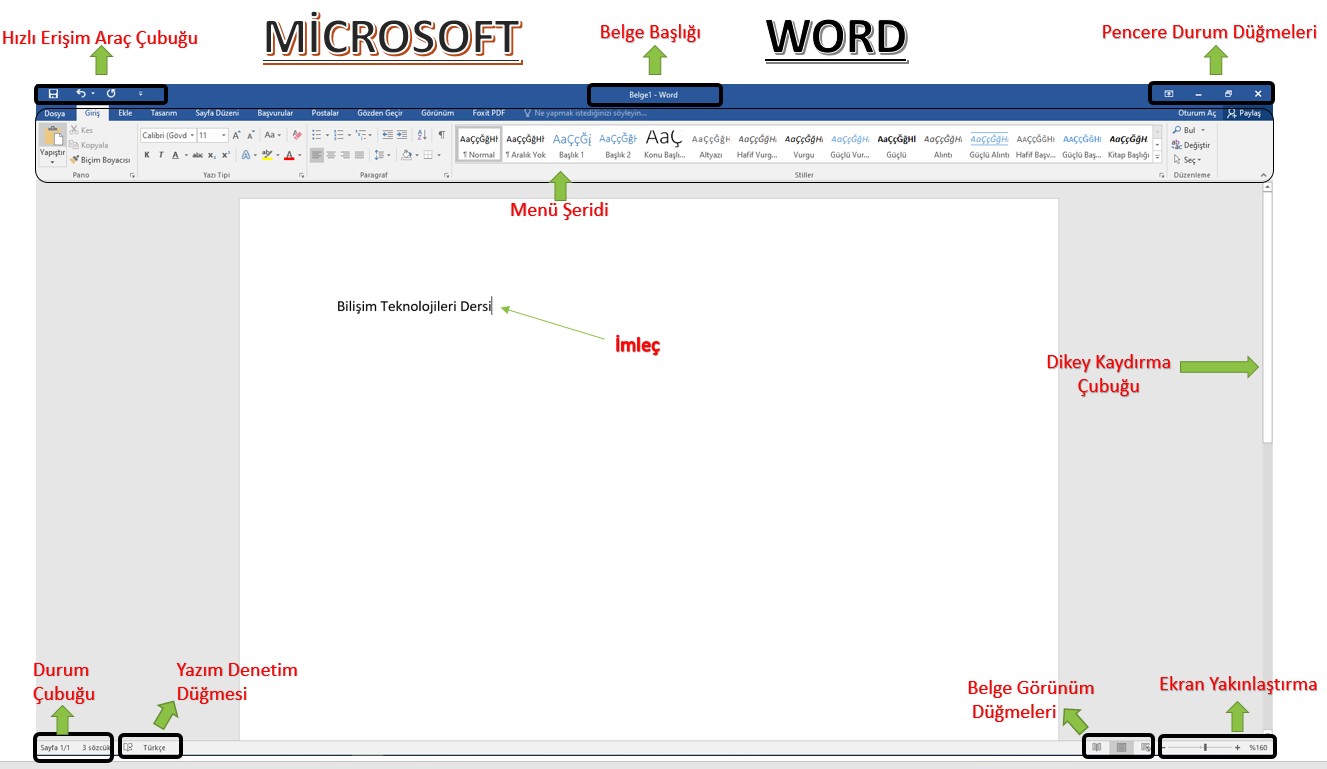This screenshot has width=1327, height=769.
Task: Open the Calibri font name dropdown
Action: coord(191,135)
